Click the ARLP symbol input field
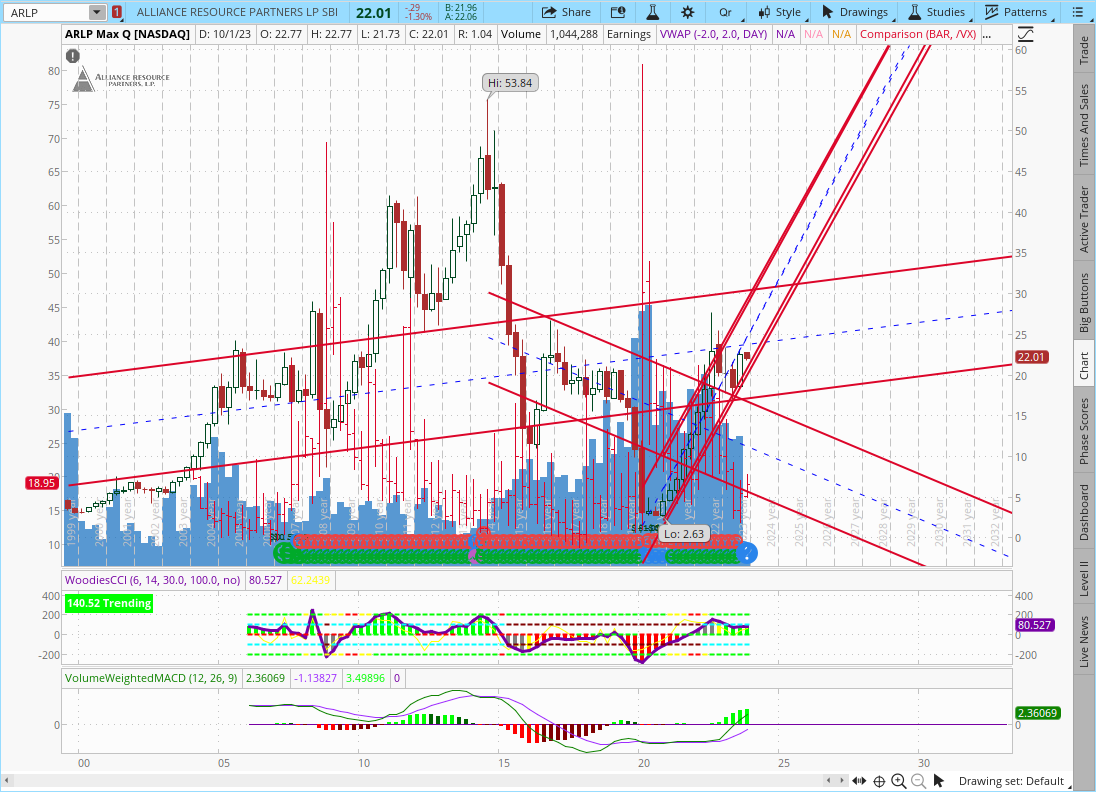Image resolution: width=1096 pixels, height=792 pixels. coord(46,12)
